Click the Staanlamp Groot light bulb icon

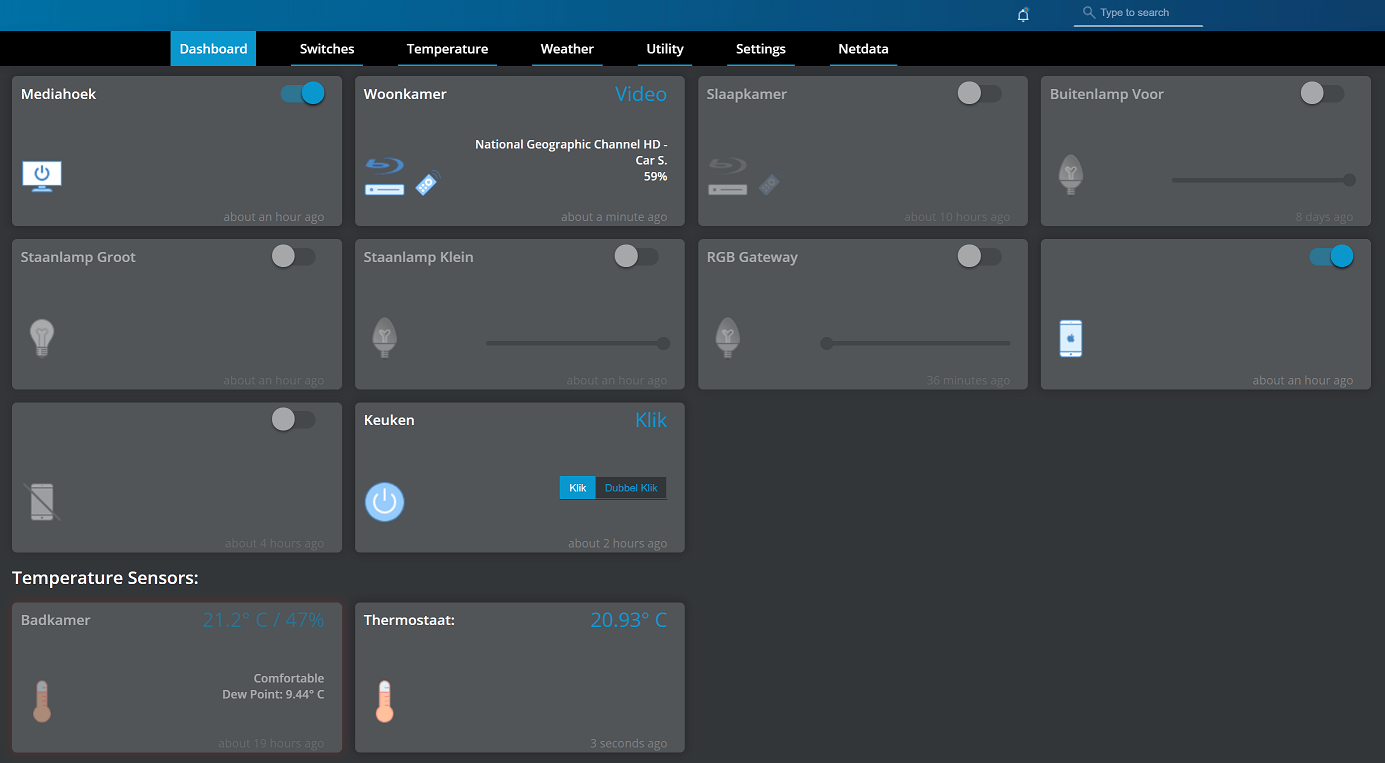point(41,338)
